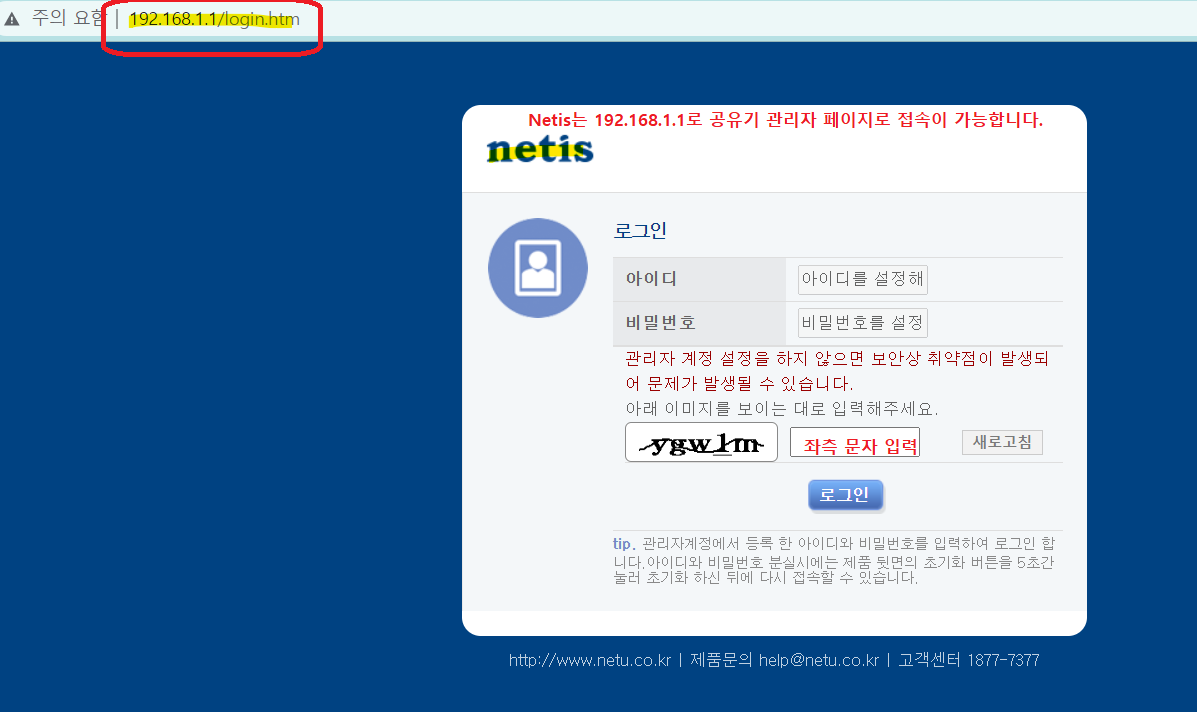Click the 아래 이미지를 보이는 대로 instruction text

point(782,409)
